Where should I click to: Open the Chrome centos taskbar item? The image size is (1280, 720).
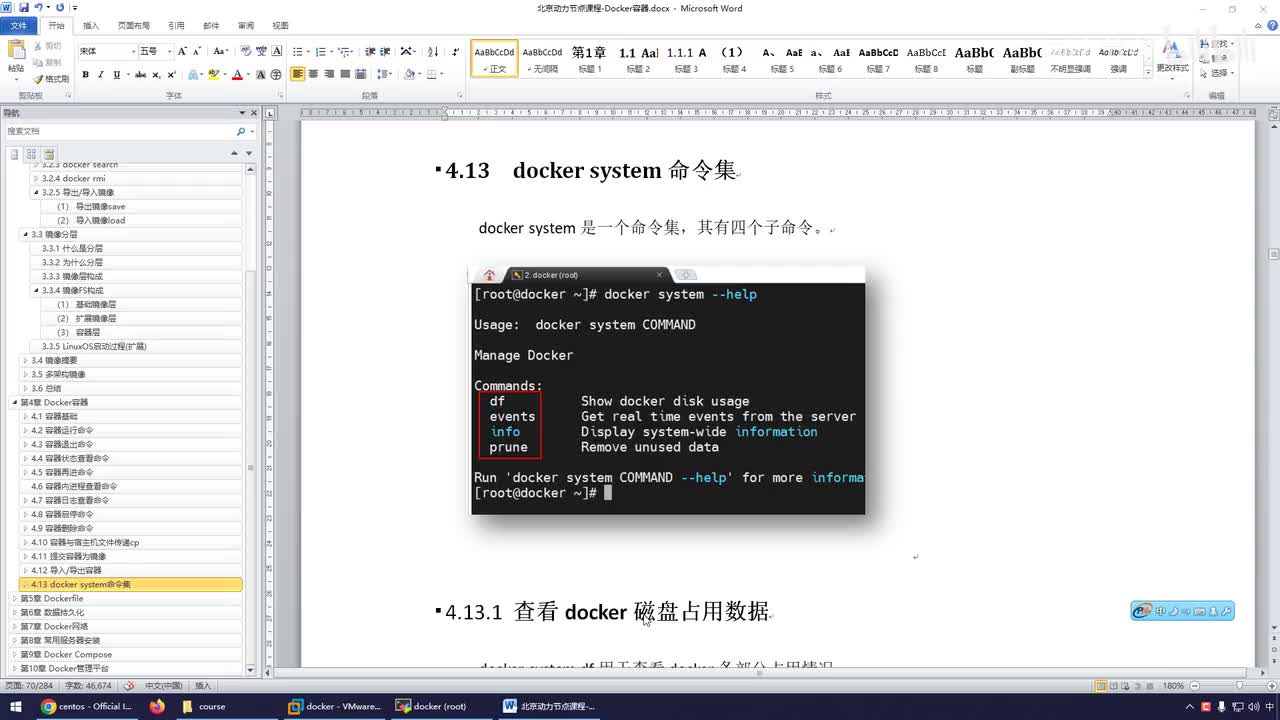[86, 706]
